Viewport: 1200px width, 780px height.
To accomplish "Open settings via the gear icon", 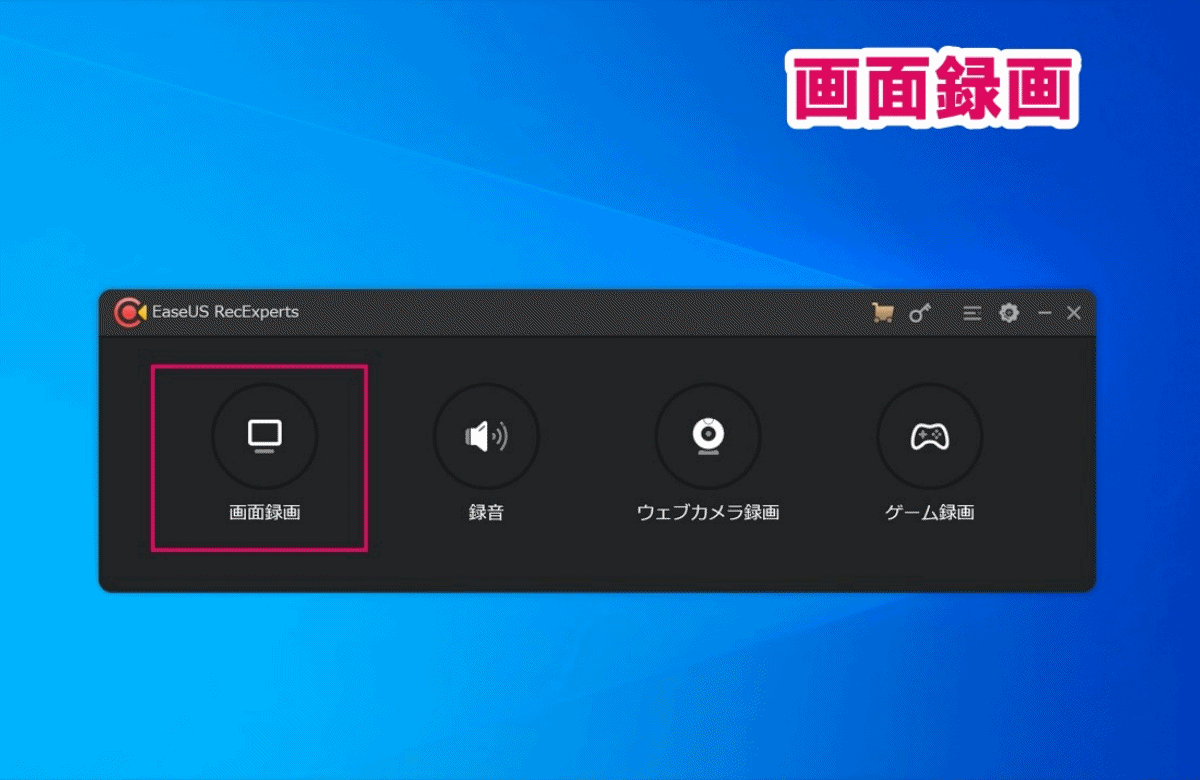I will coord(1009,313).
